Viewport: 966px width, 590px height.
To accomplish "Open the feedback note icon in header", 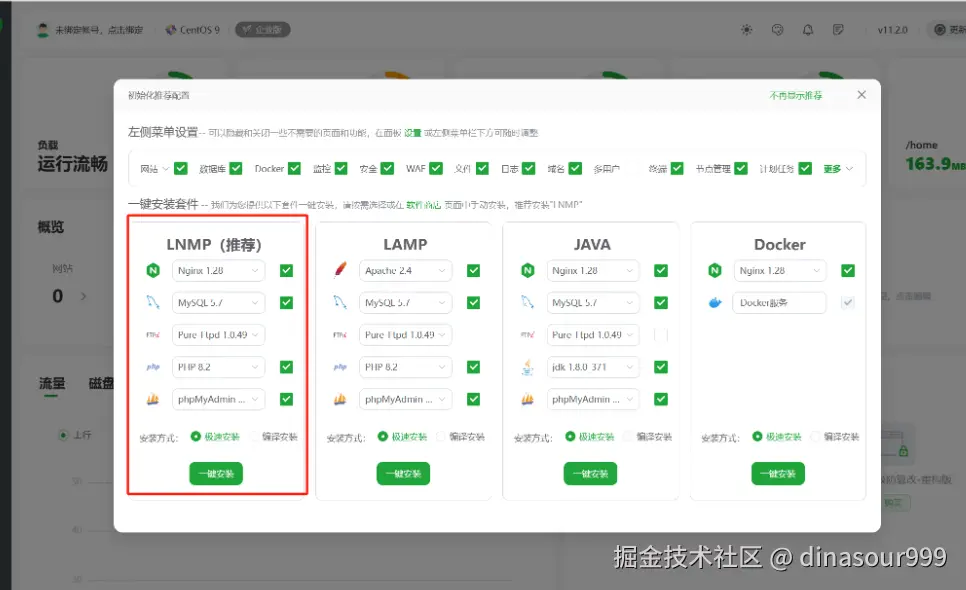I will pos(838,30).
